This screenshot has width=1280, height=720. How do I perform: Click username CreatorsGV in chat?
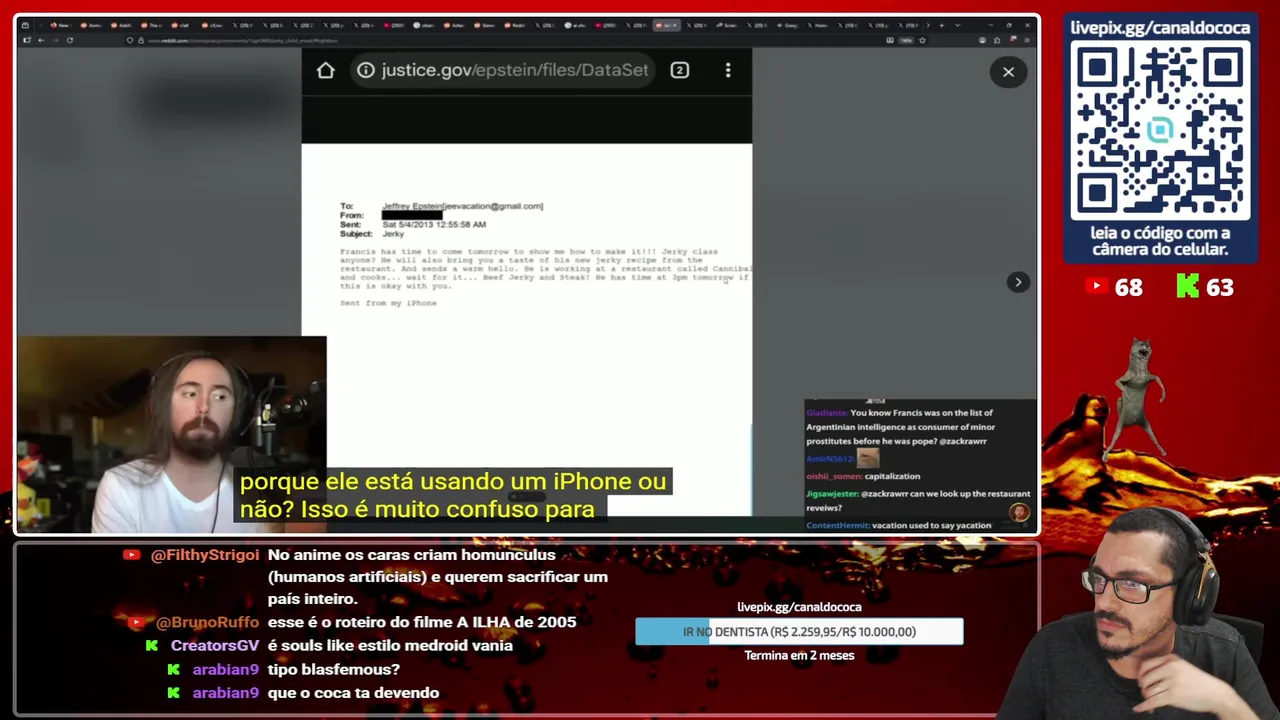[x=215, y=646]
